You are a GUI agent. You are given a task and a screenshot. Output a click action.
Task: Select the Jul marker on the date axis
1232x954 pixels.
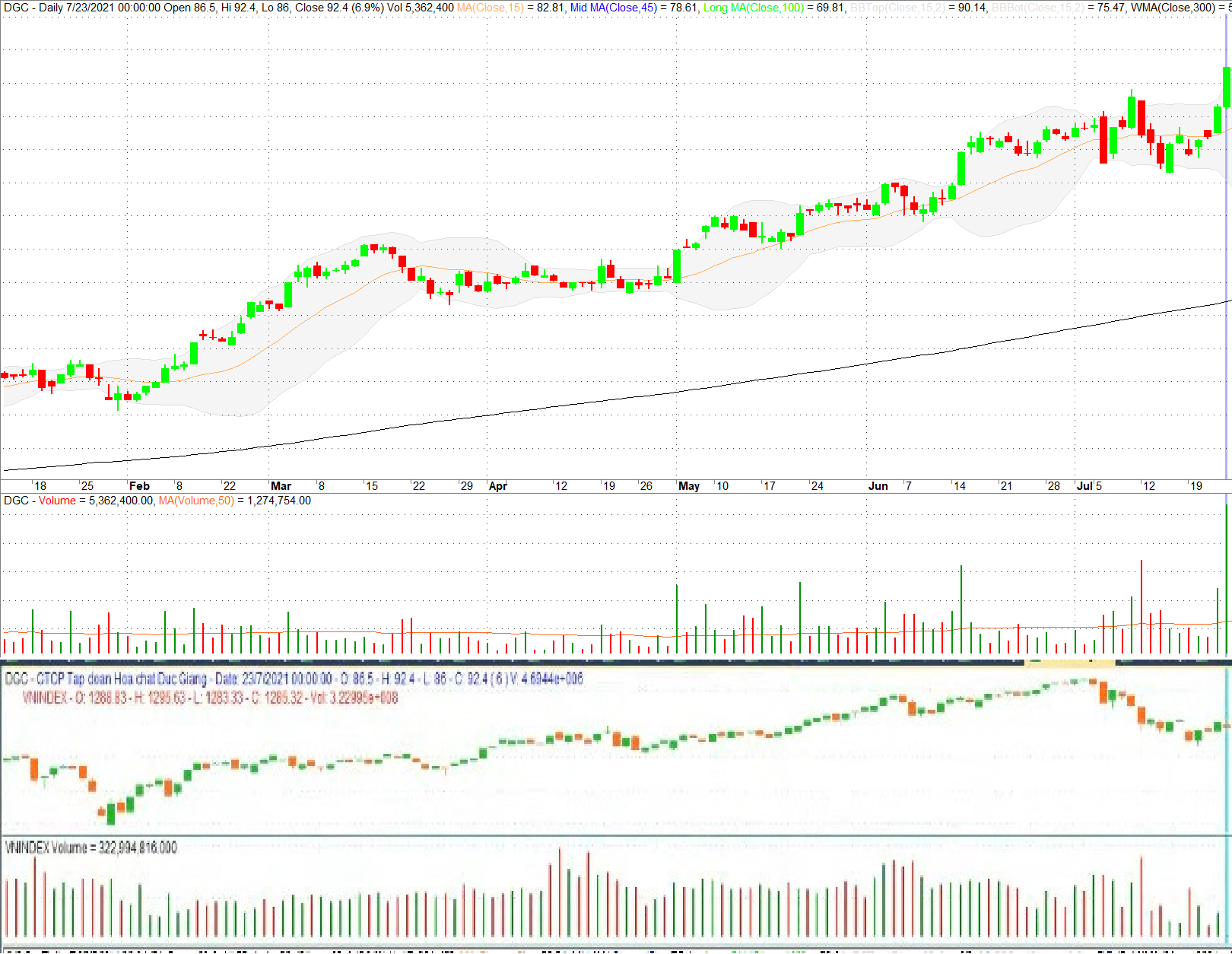(1084, 486)
